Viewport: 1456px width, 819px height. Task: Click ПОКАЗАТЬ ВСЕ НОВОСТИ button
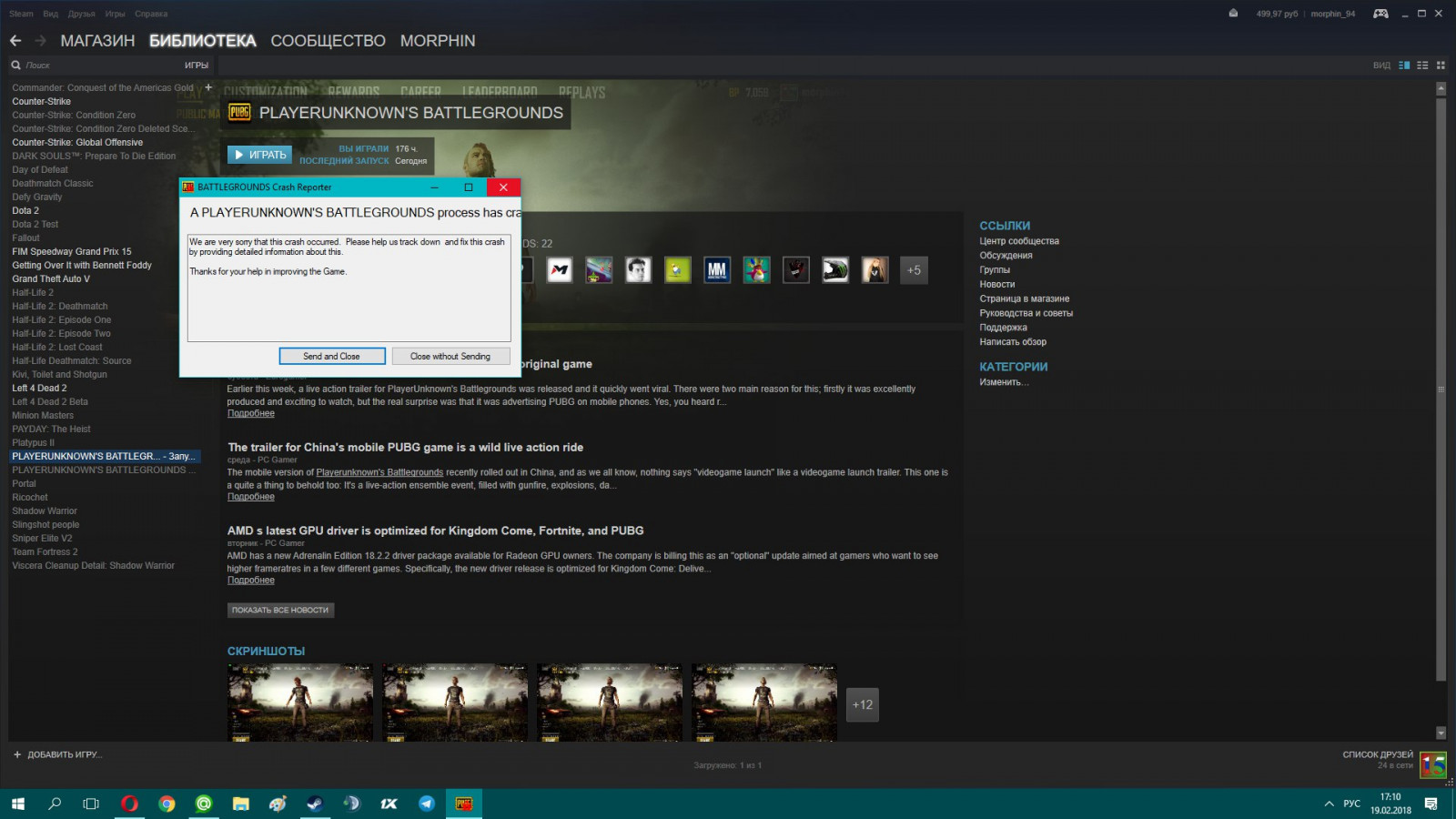tap(280, 610)
